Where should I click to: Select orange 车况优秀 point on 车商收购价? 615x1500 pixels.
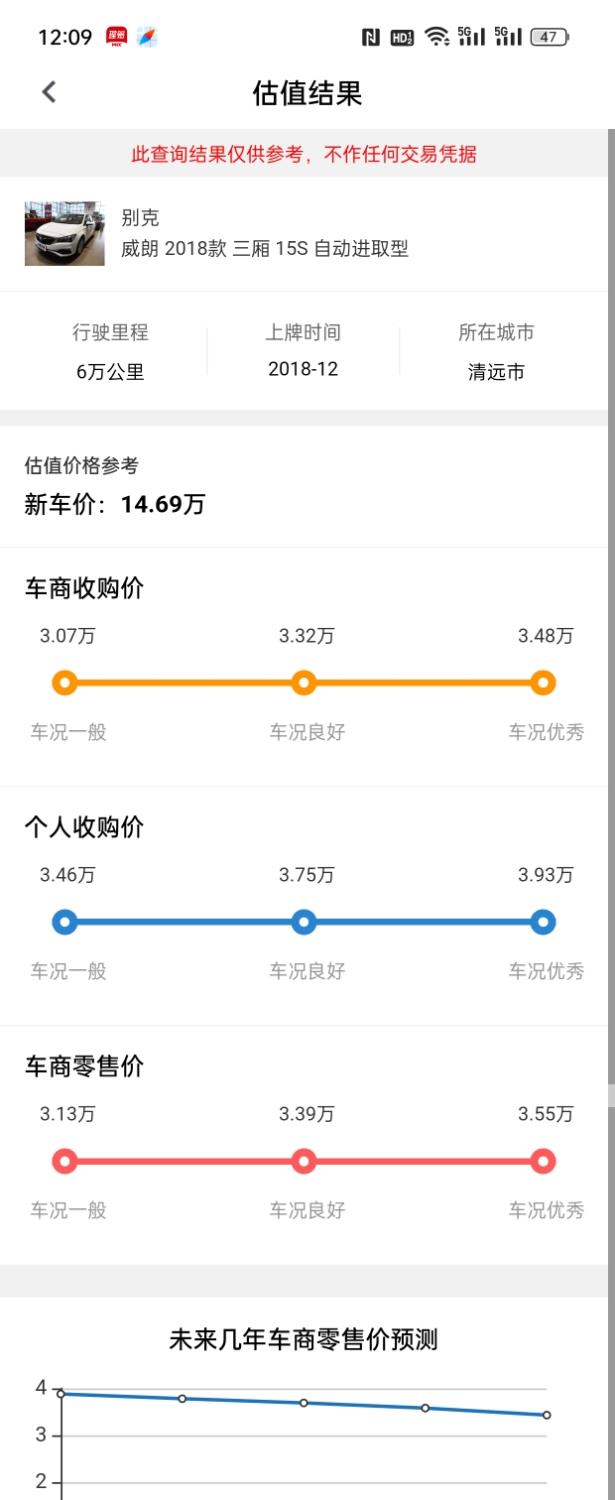(x=543, y=683)
